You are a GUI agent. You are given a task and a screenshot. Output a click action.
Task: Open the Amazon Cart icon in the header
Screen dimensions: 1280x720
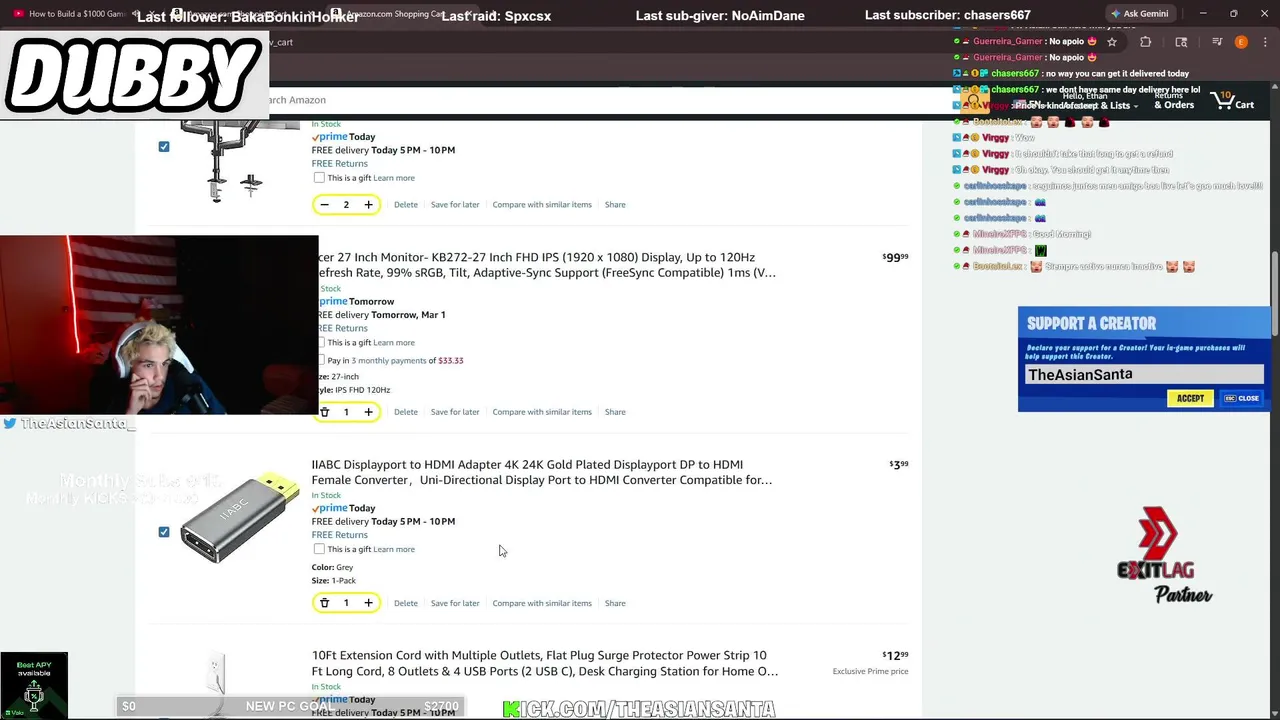pos(1233,100)
